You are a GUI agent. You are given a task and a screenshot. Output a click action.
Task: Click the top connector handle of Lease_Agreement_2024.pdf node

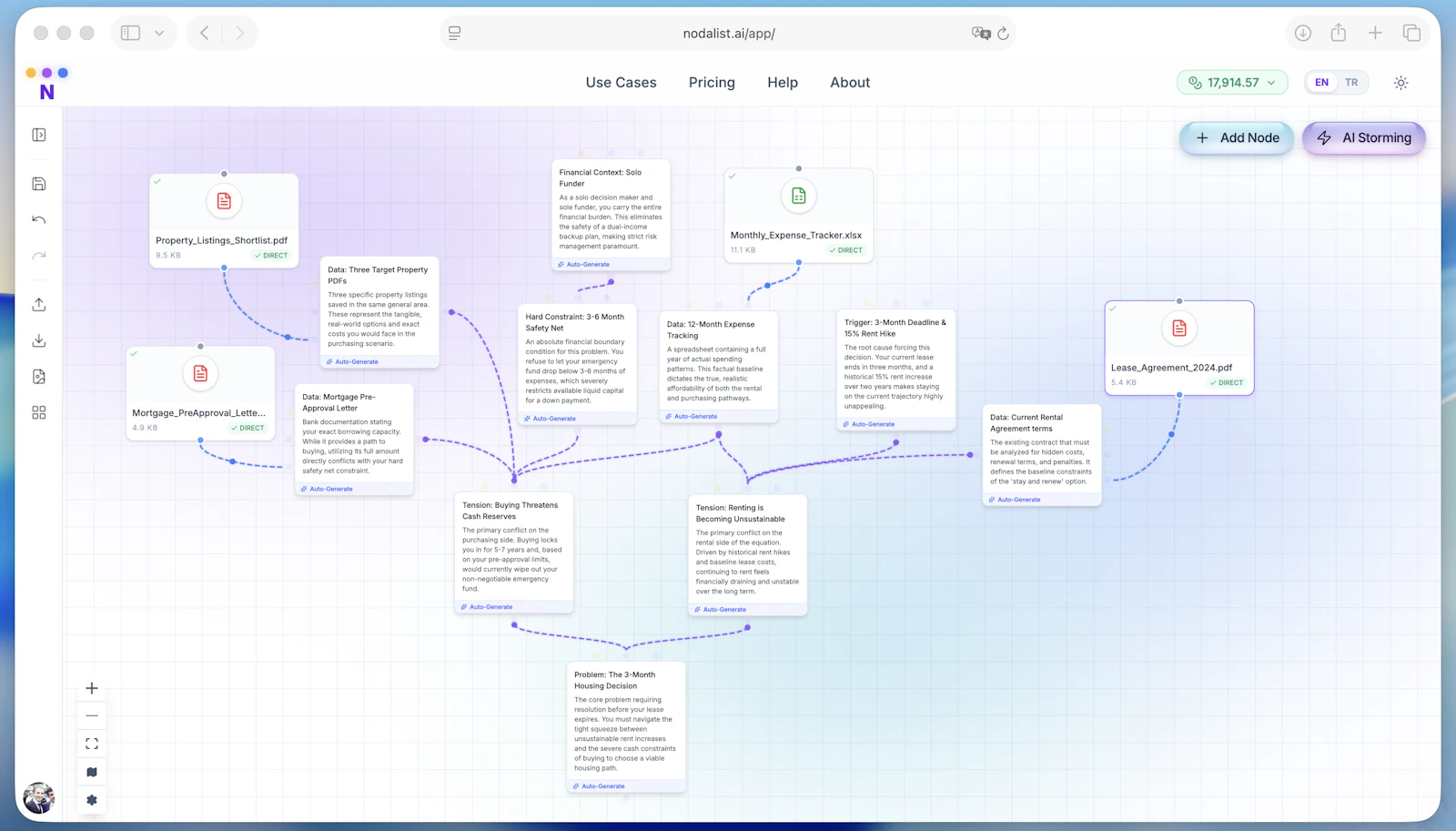coord(1179,301)
